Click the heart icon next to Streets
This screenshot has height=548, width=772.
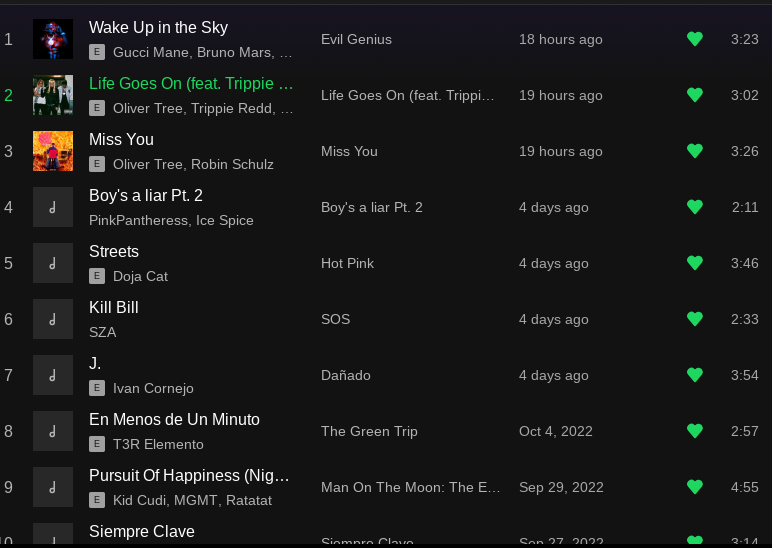695,263
